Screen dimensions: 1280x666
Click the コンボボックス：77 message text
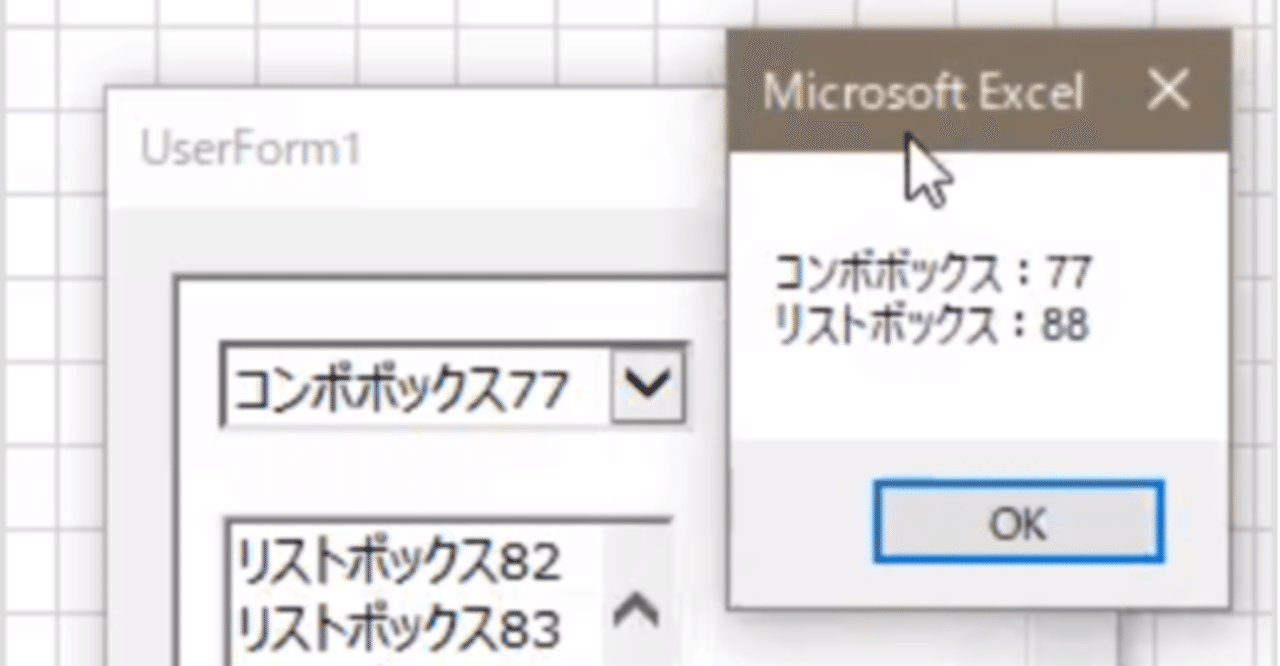click(933, 271)
